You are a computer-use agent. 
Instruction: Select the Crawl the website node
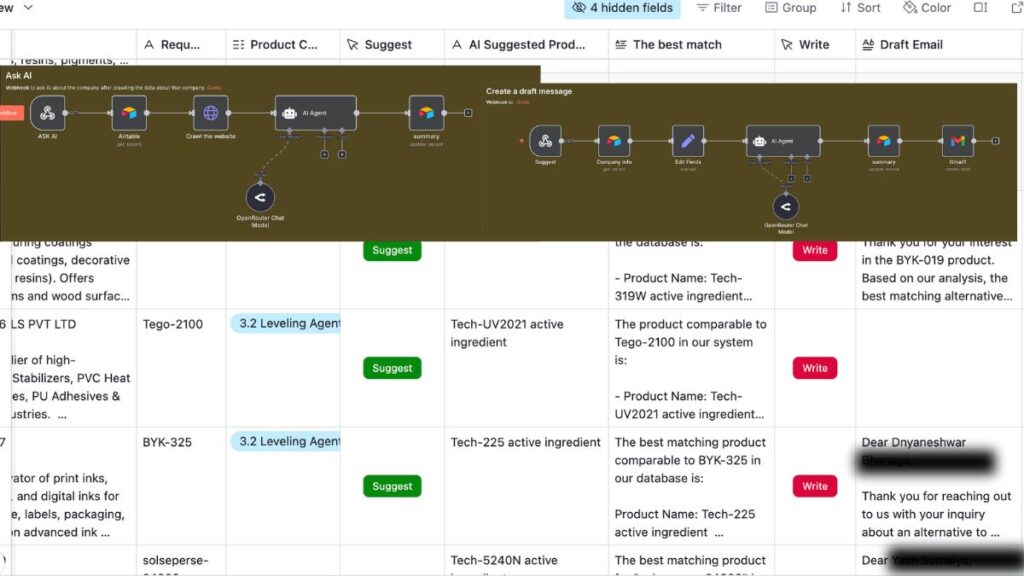(210, 113)
